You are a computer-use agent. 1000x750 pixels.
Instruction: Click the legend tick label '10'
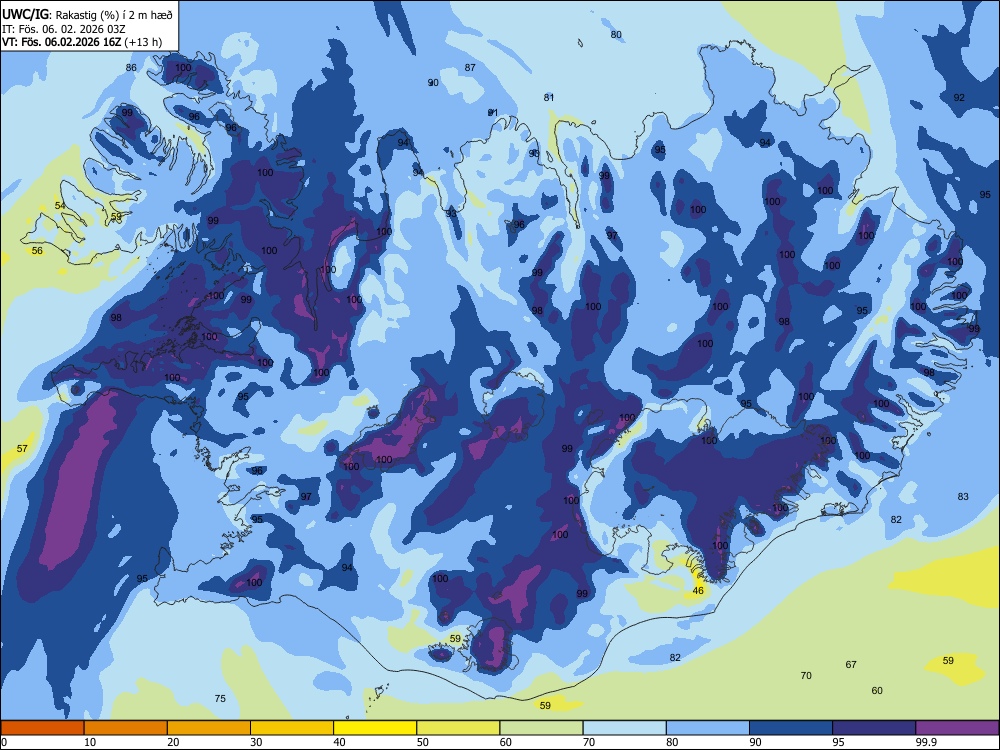90,742
